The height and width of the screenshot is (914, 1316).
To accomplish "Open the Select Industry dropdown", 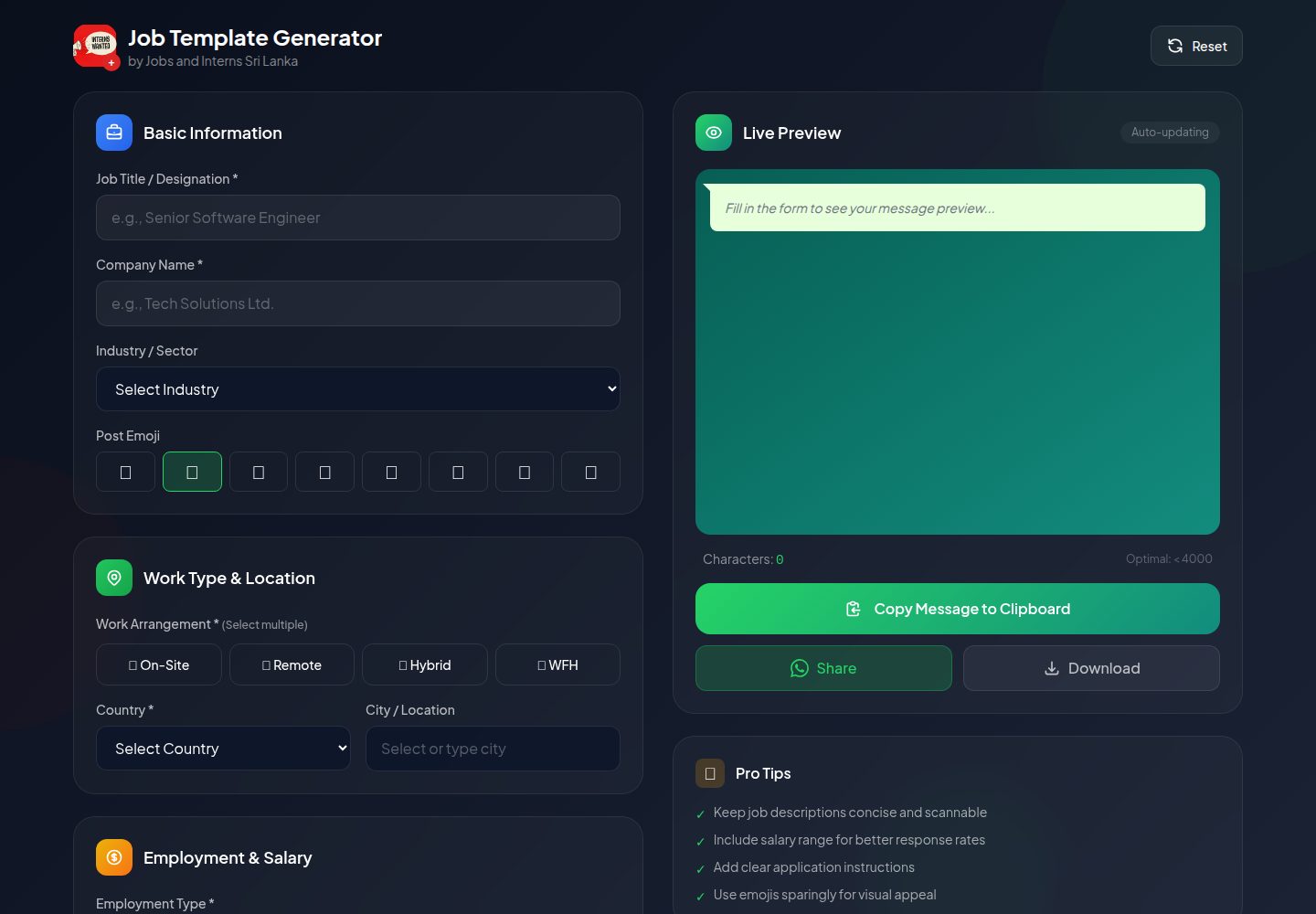I will (358, 389).
